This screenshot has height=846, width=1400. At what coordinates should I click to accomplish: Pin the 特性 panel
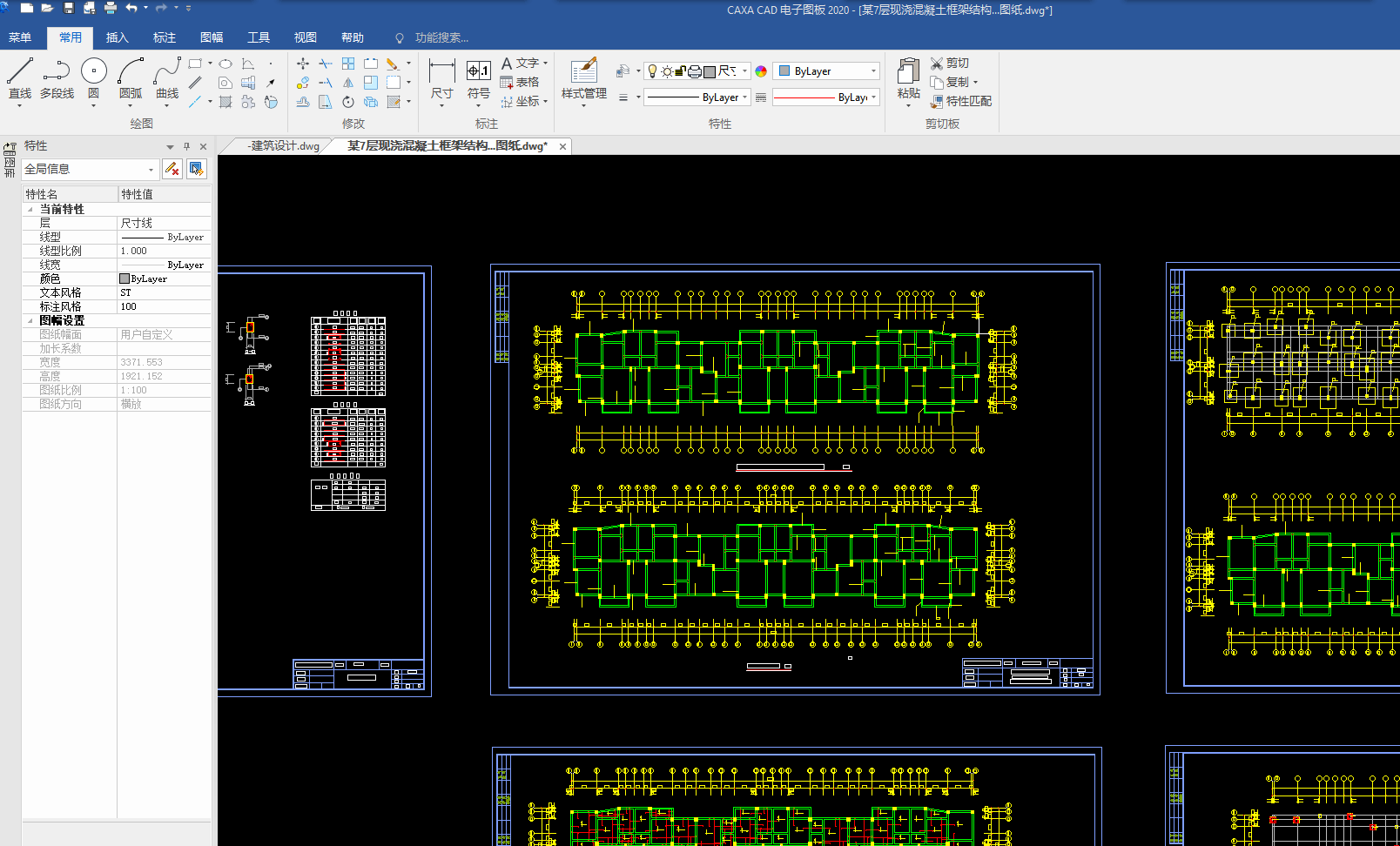pos(186,146)
